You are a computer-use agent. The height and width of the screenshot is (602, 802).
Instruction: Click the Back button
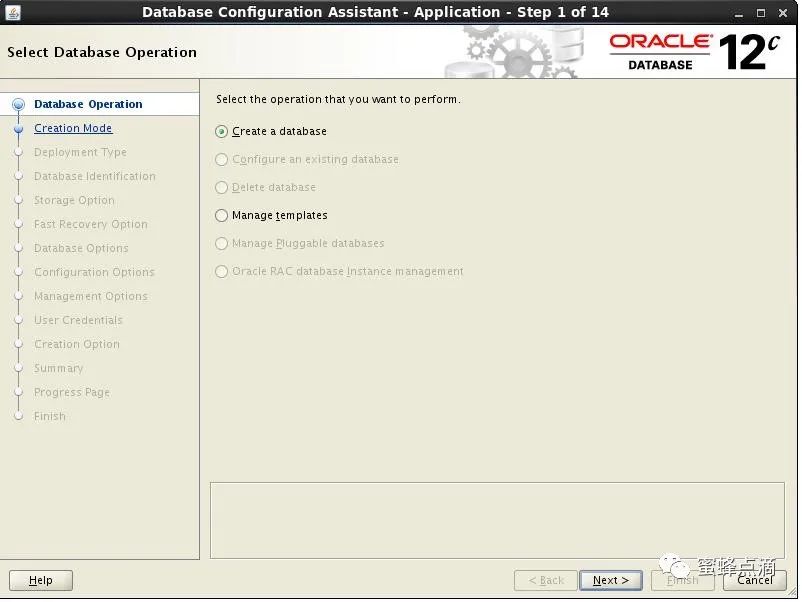[546, 581]
